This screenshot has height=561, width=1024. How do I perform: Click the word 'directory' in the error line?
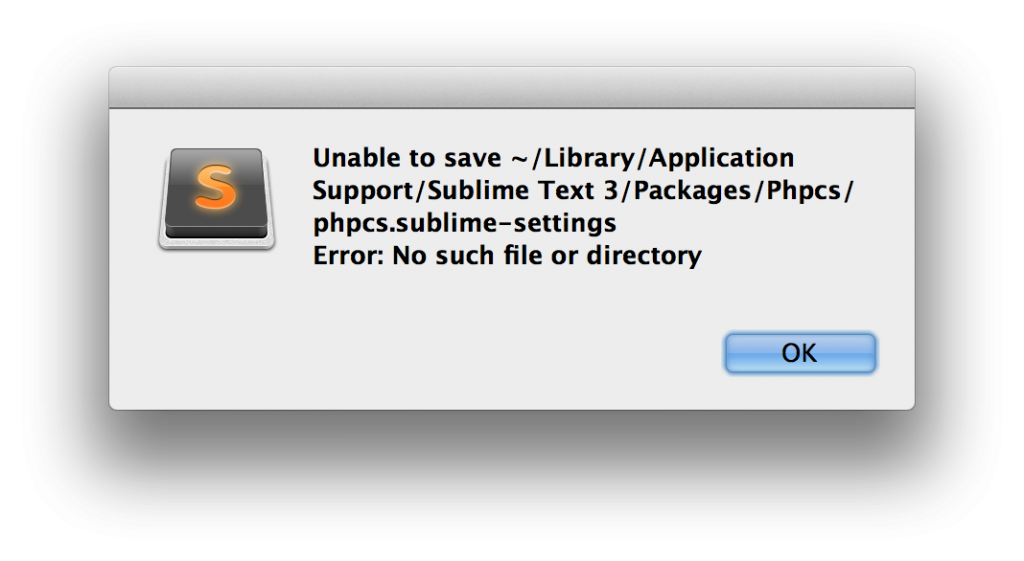(644, 255)
